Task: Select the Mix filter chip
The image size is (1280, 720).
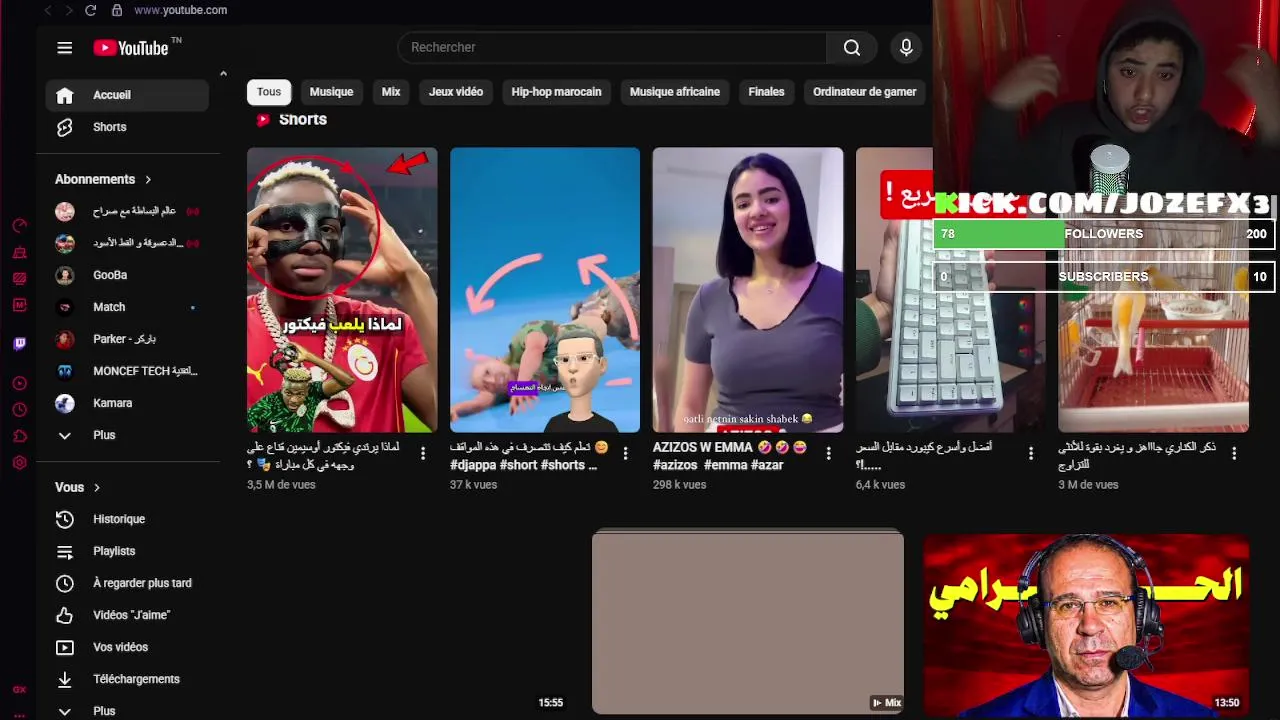Action: [391, 92]
